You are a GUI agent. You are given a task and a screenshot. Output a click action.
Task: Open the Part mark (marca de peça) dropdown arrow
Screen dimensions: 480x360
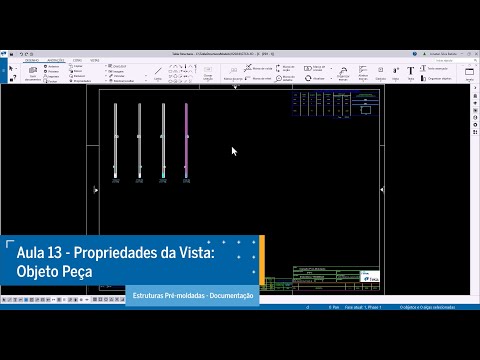331,69
